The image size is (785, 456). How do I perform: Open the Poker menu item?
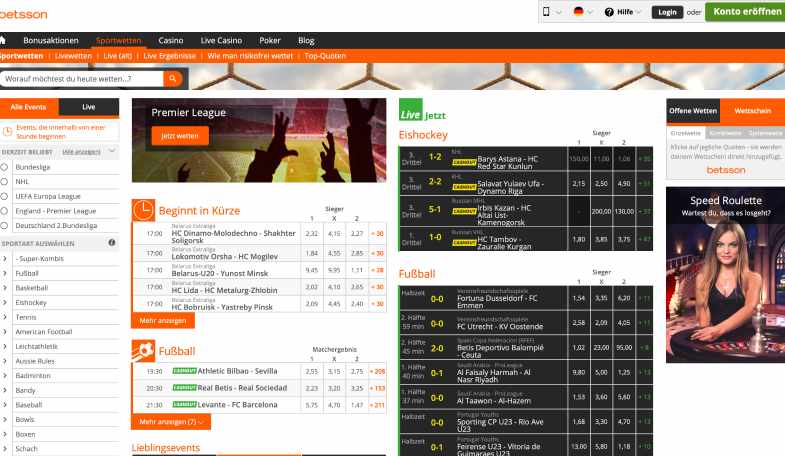coord(270,40)
